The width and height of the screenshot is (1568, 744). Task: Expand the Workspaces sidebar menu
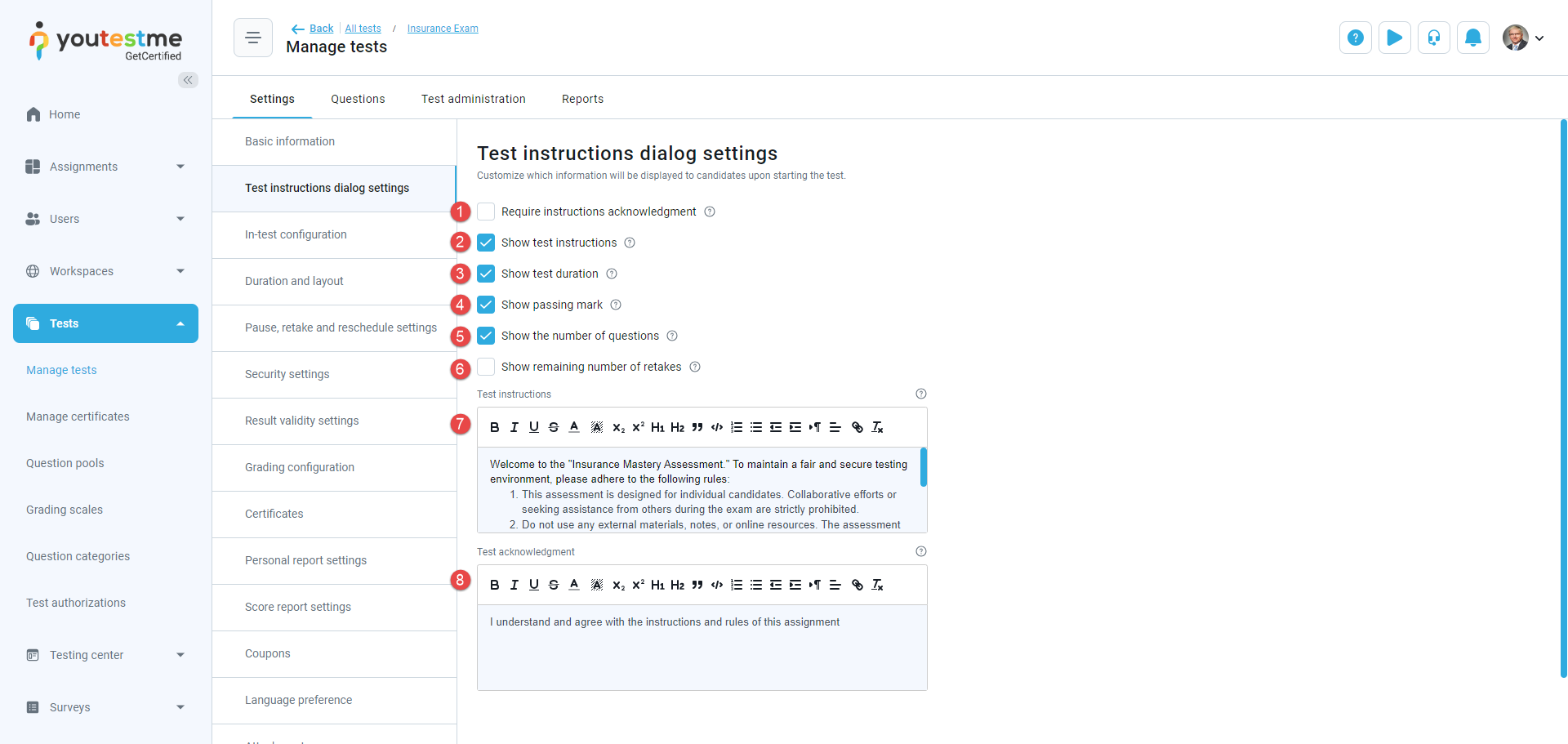pyautogui.click(x=105, y=271)
